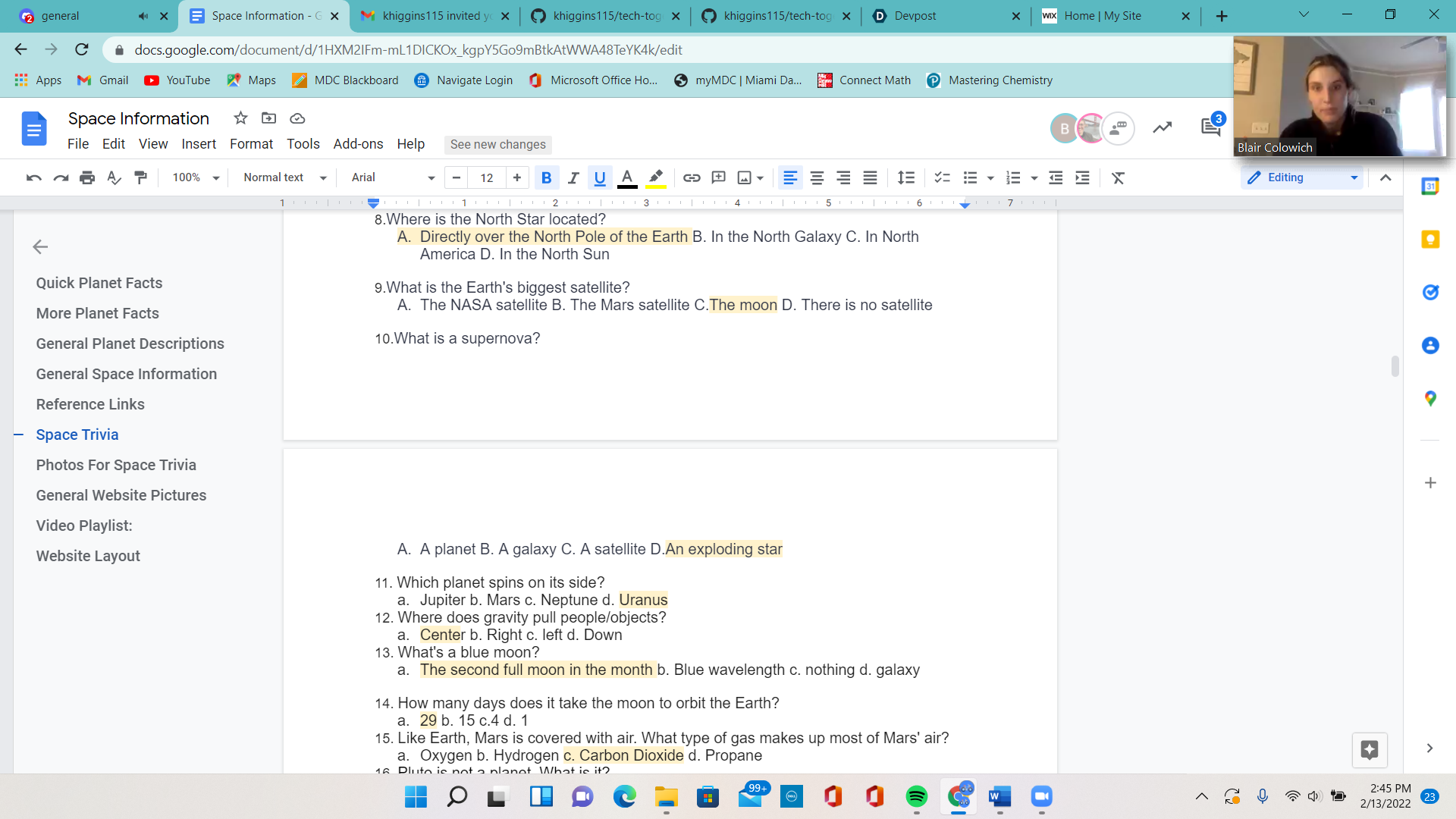
Task: Open the Arial font dropdown
Action: pos(392,177)
